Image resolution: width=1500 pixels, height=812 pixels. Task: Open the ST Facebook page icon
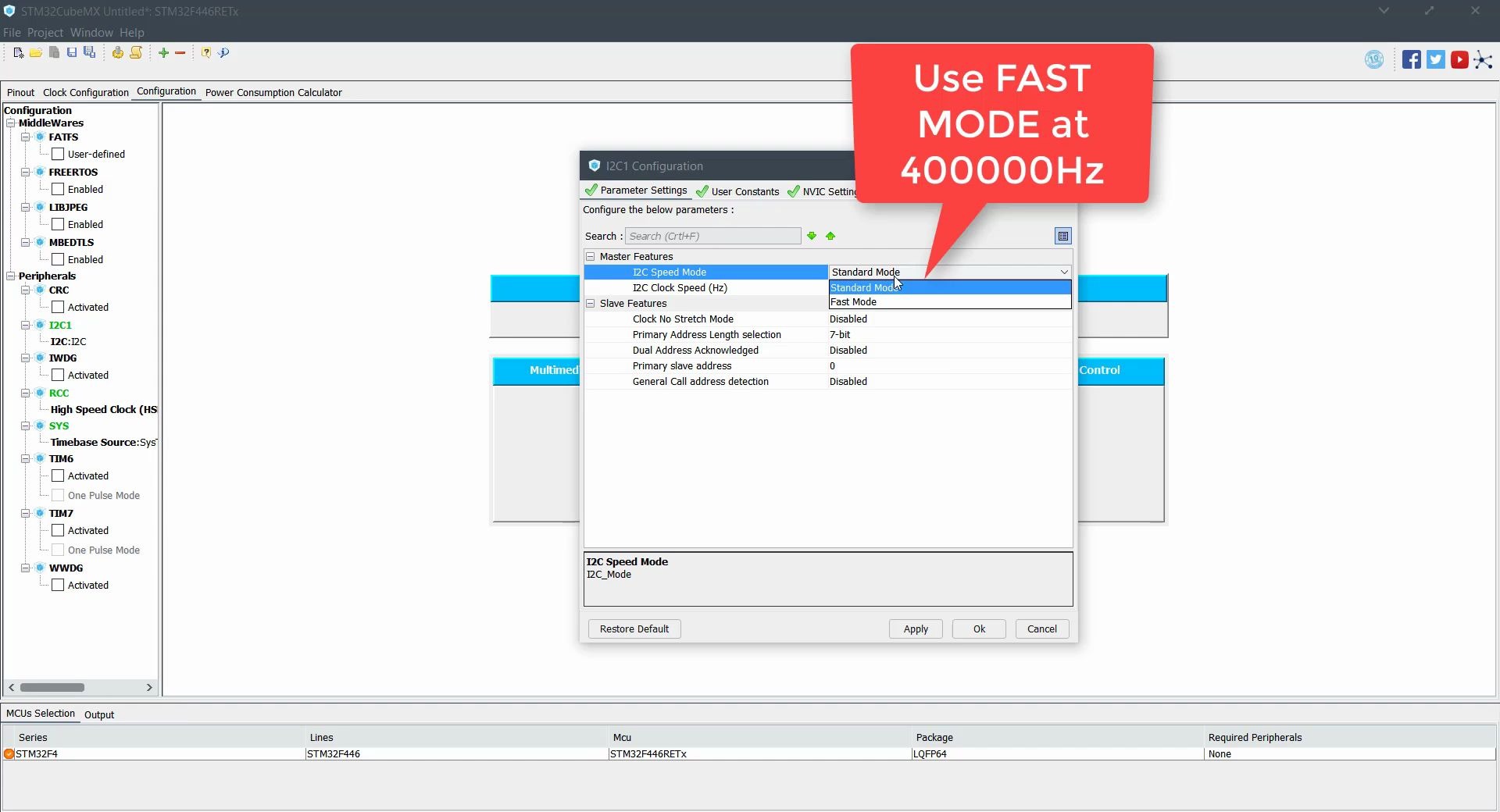[1411, 59]
